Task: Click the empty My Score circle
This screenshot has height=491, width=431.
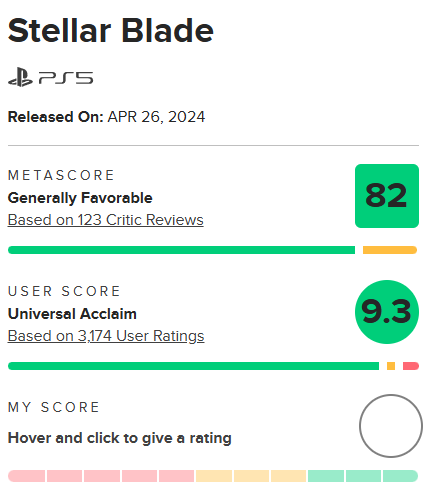Action: tap(391, 426)
